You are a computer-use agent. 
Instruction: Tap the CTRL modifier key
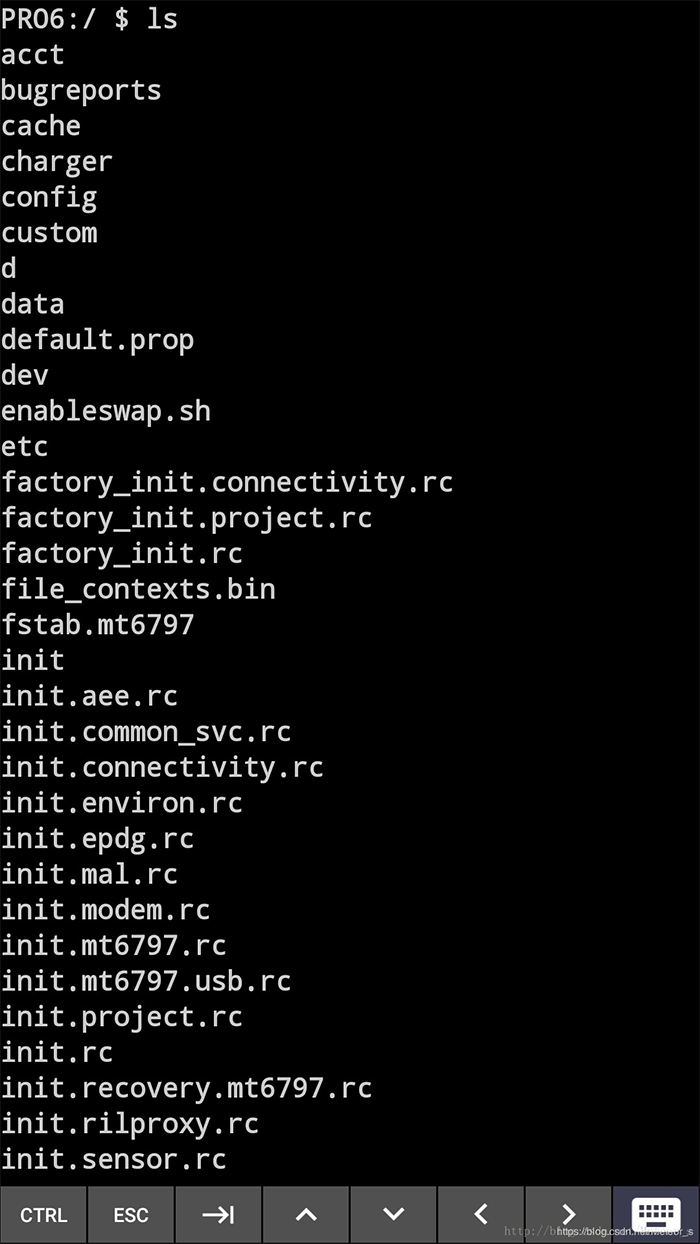coord(43,1214)
